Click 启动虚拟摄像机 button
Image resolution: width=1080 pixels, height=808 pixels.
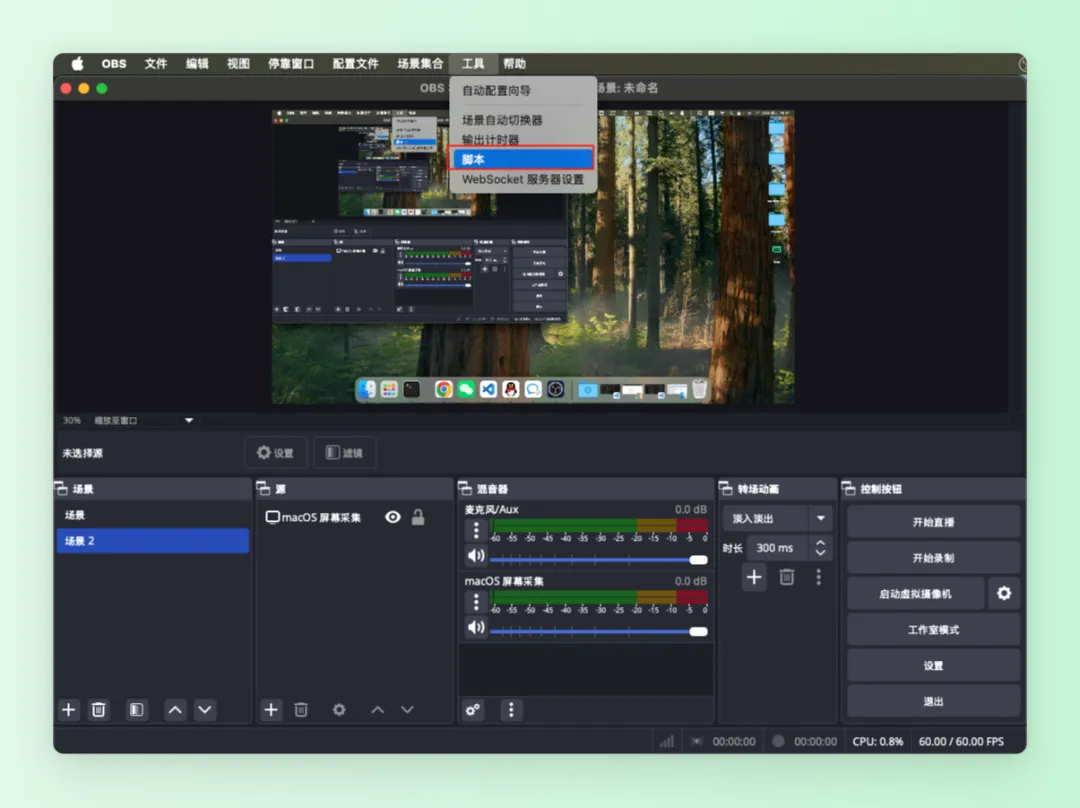coord(915,593)
